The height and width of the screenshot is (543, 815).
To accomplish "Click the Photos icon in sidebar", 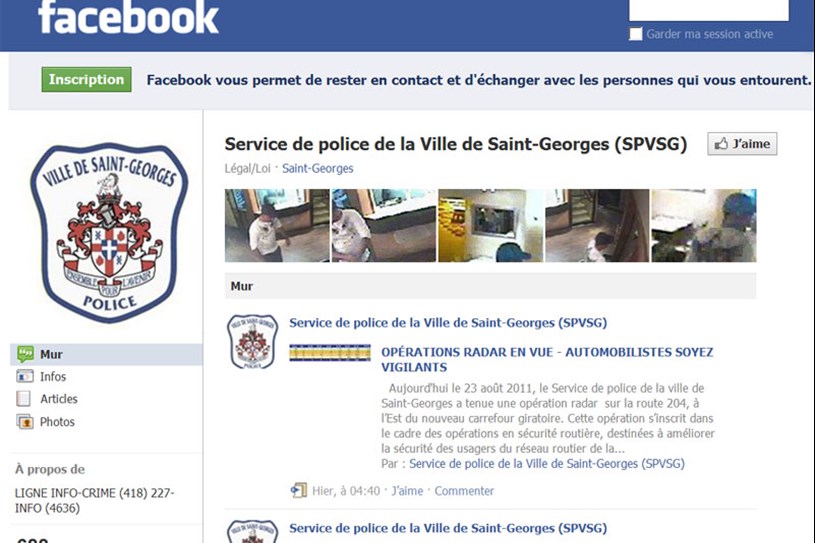I will coord(25,421).
